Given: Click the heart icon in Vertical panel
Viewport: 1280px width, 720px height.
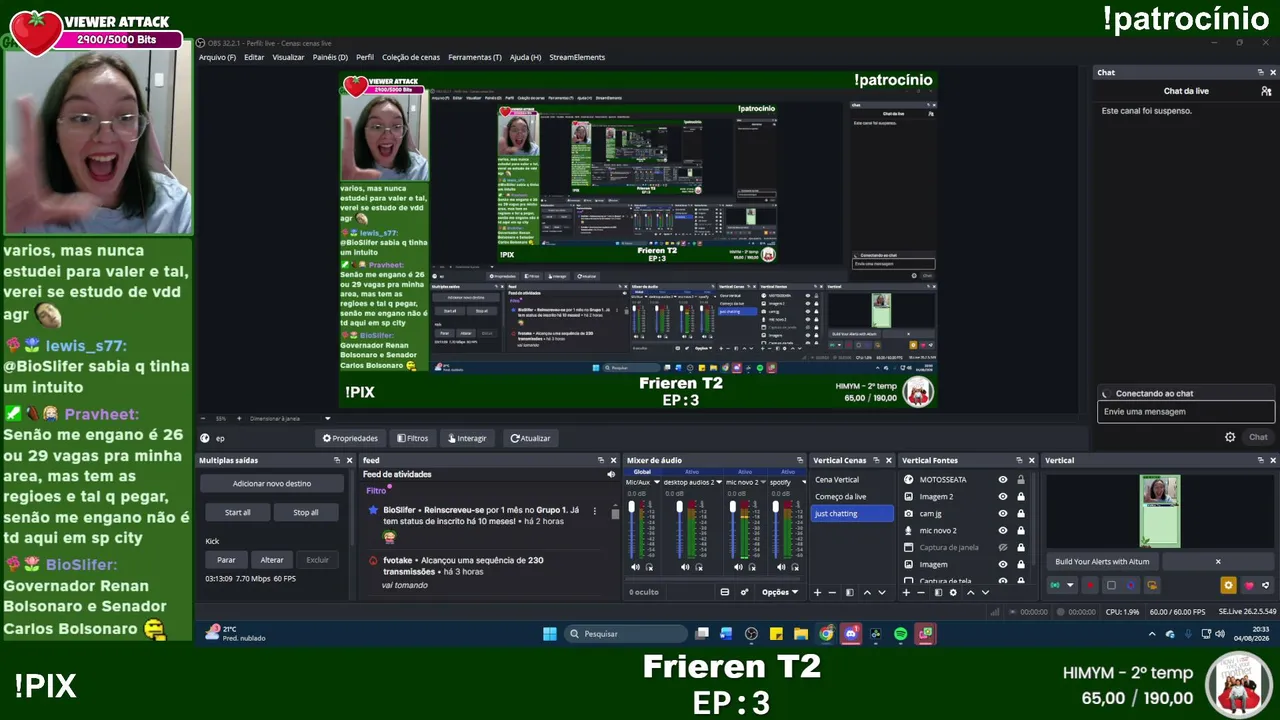Looking at the screenshot, I should 1249,585.
